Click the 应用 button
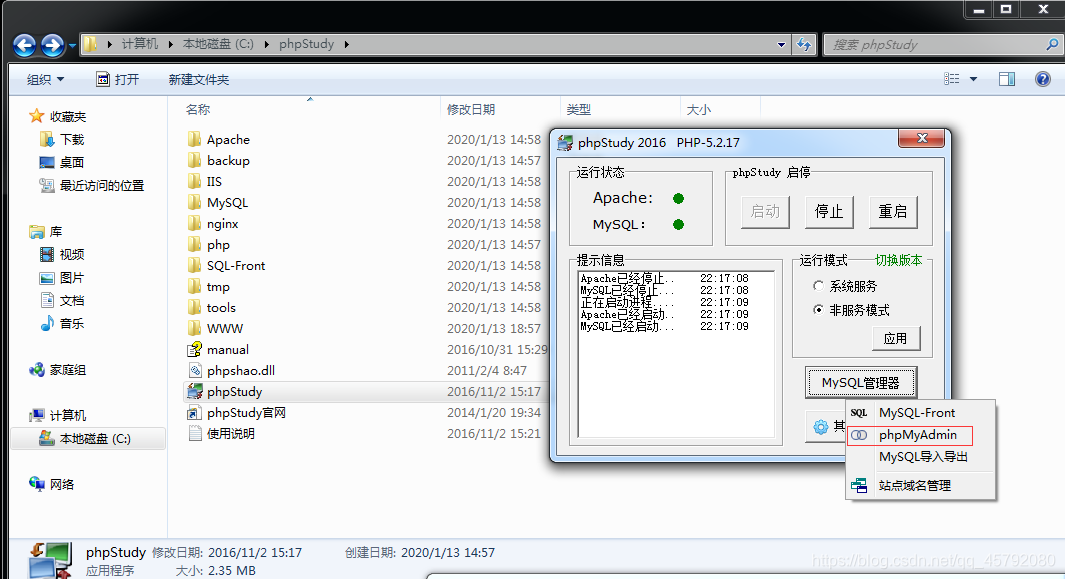This screenshot has width=1065, height=579. coord(895,338)
